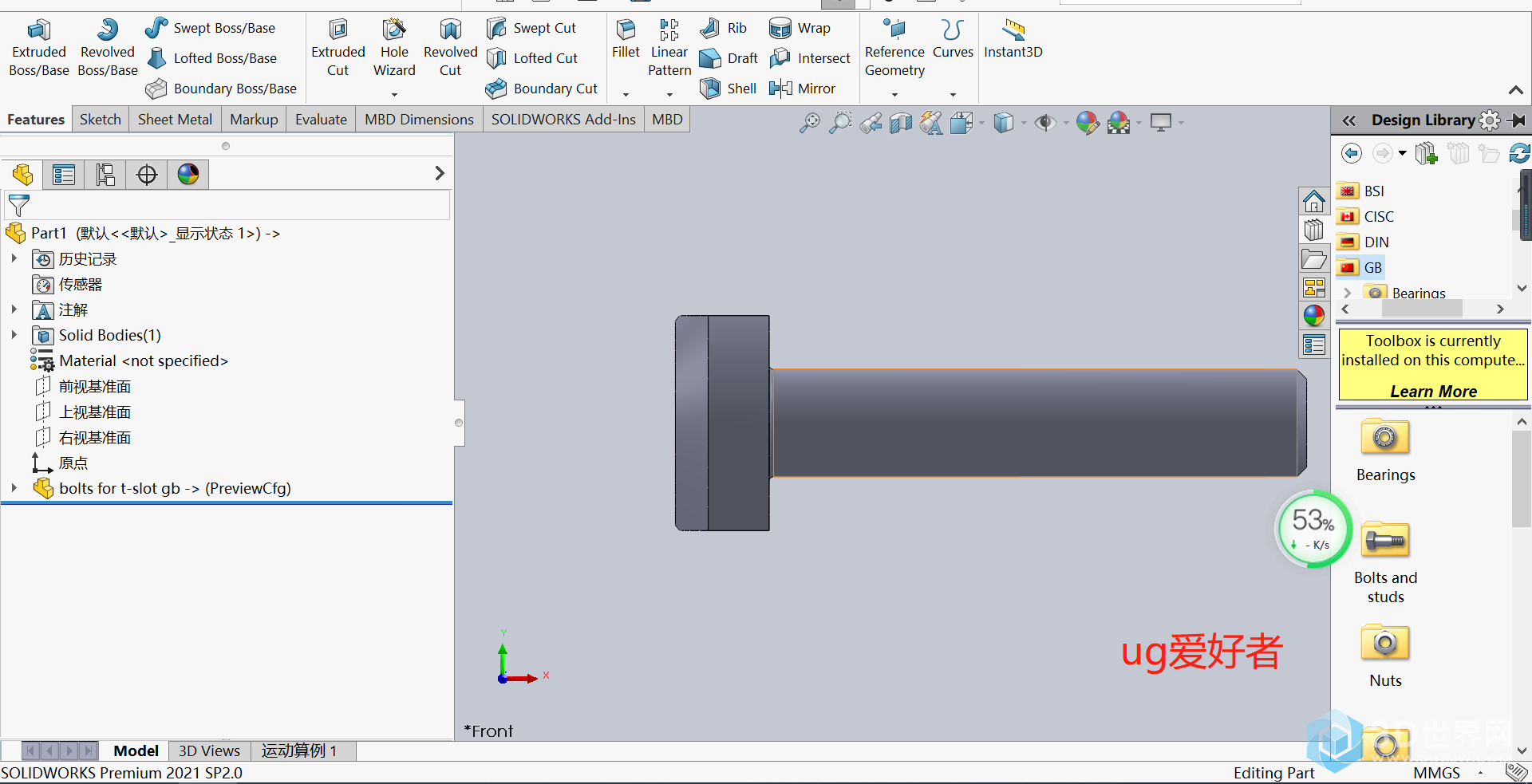Select the Shell feature tool
This screenshot has height=784, width=1532.
click(x=728, y=89)
